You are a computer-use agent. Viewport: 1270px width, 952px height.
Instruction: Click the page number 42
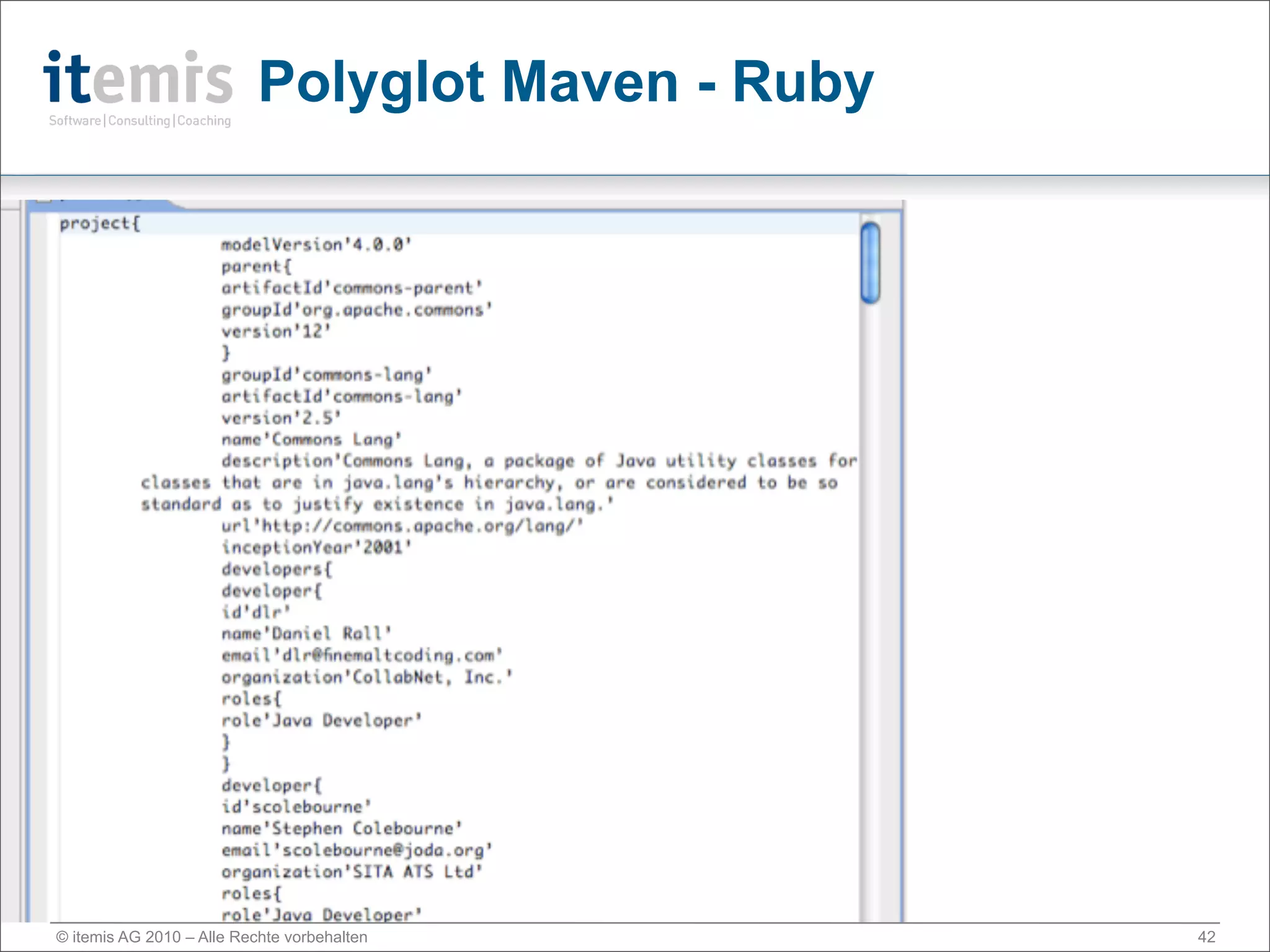click(1206, 937)
